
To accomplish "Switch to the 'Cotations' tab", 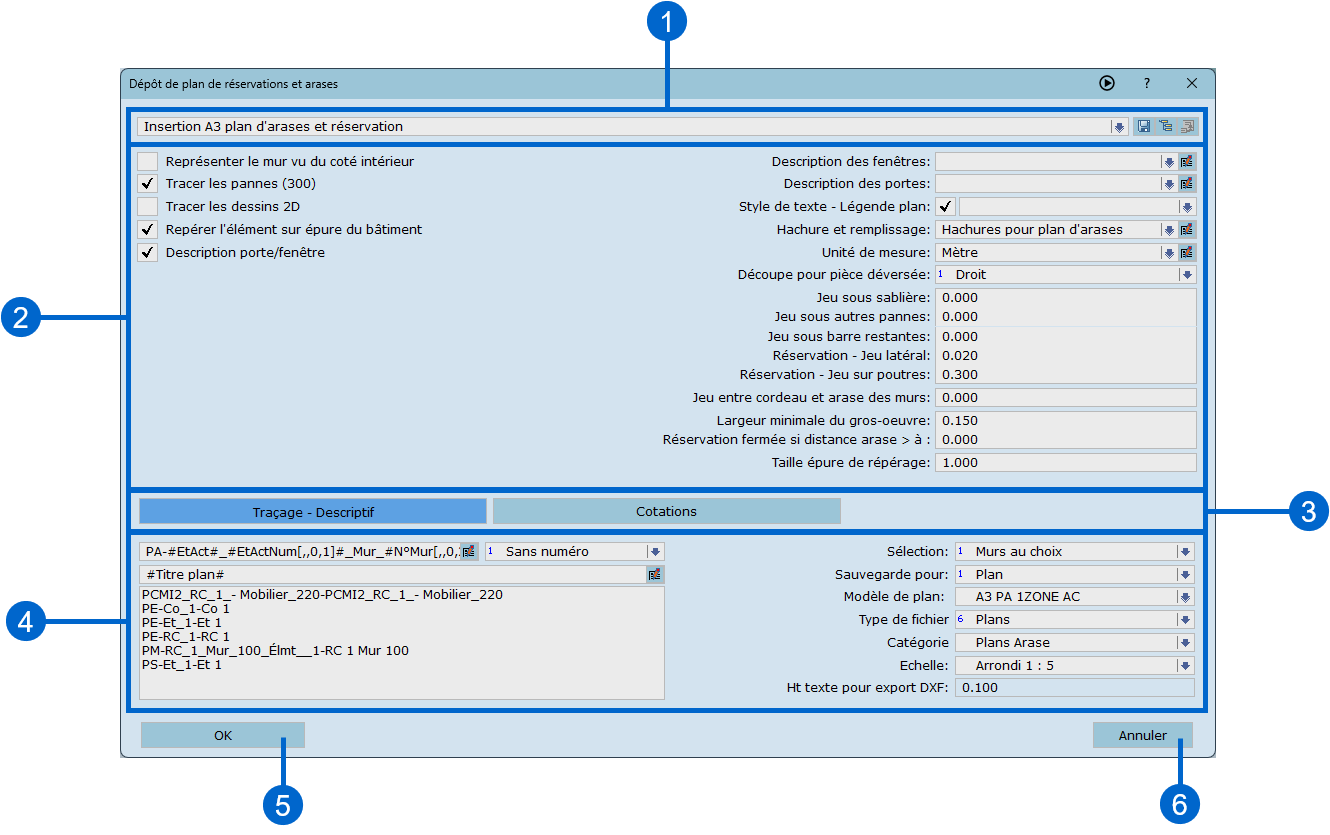I will (666, 512).
